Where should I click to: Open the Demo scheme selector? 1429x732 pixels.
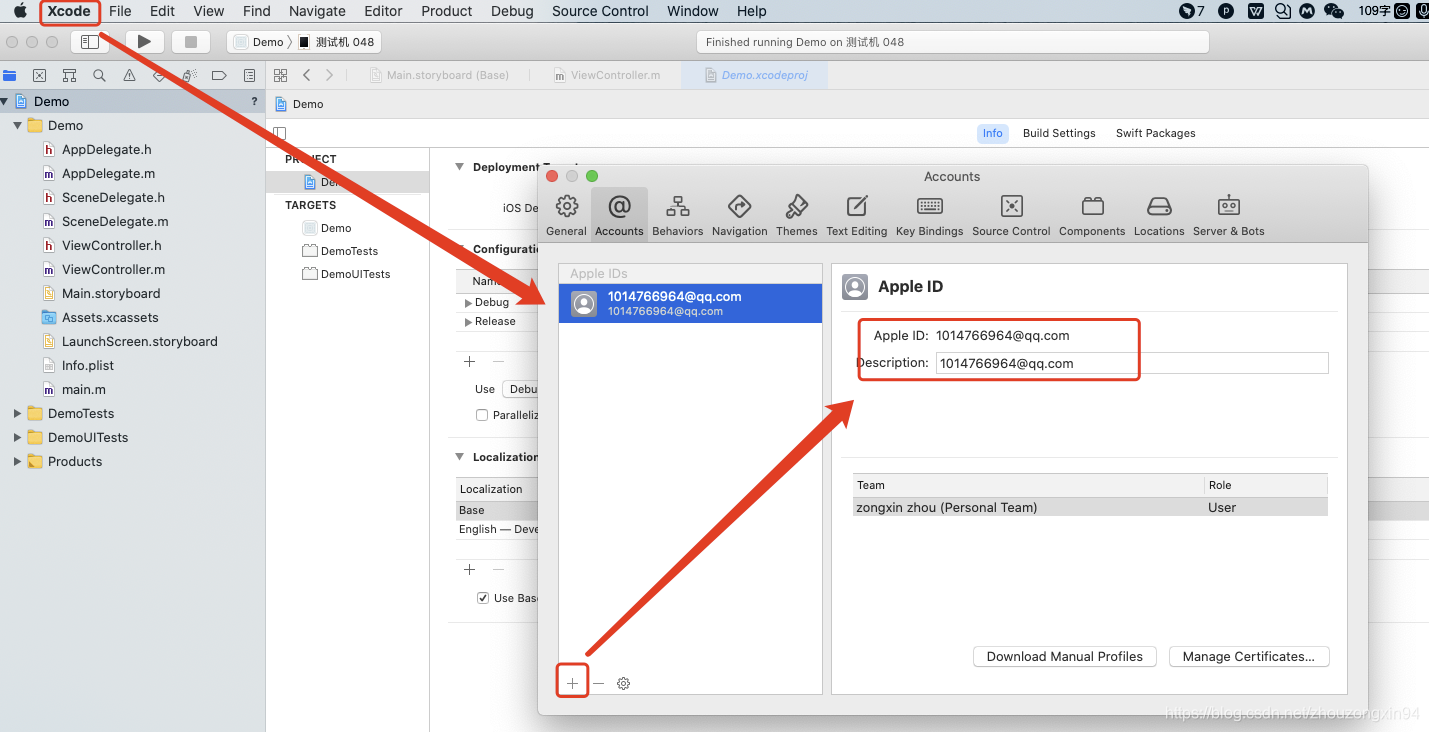coord(259,42)
